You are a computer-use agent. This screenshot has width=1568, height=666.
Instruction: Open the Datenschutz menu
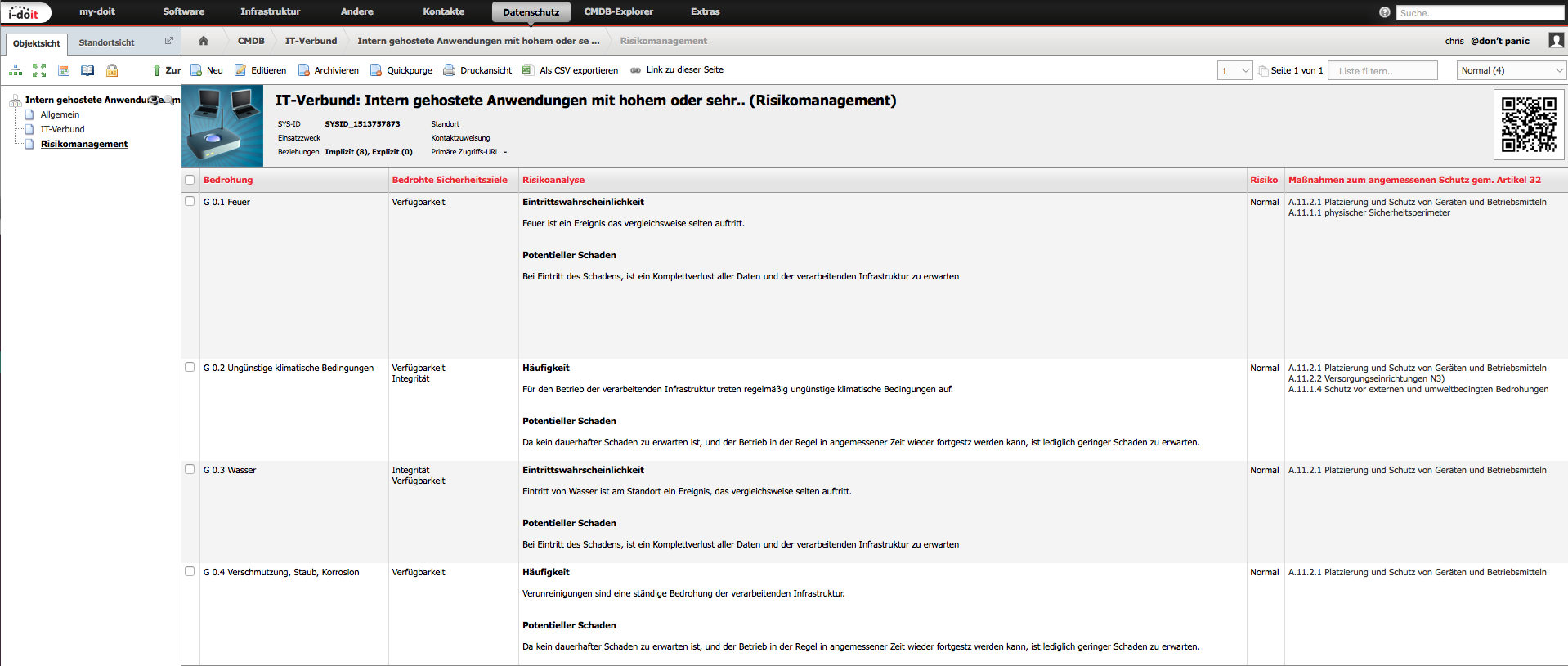[531, 12]
